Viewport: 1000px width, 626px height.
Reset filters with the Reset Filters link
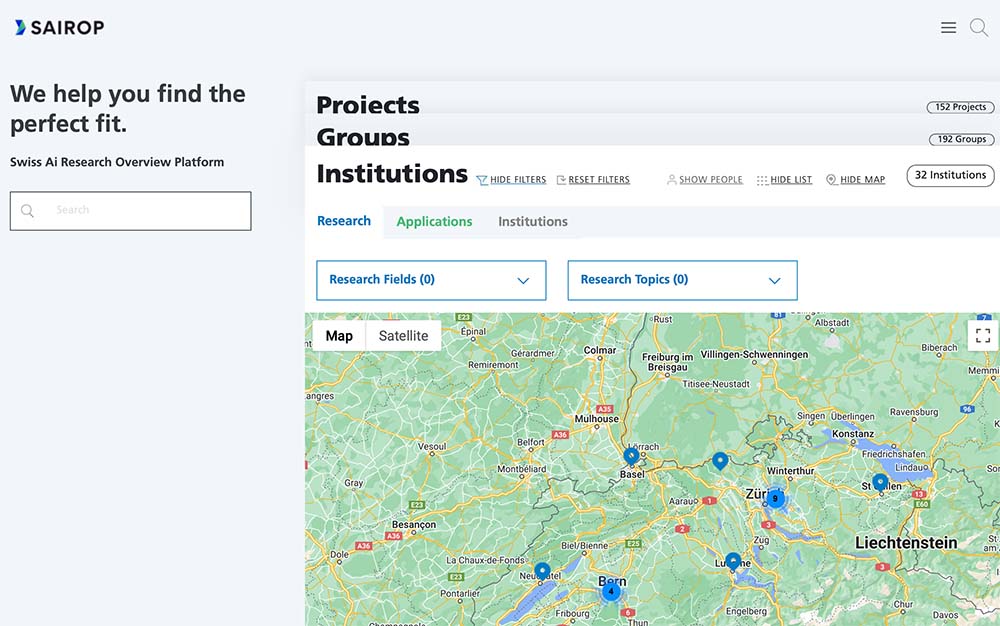pos(593,180)
